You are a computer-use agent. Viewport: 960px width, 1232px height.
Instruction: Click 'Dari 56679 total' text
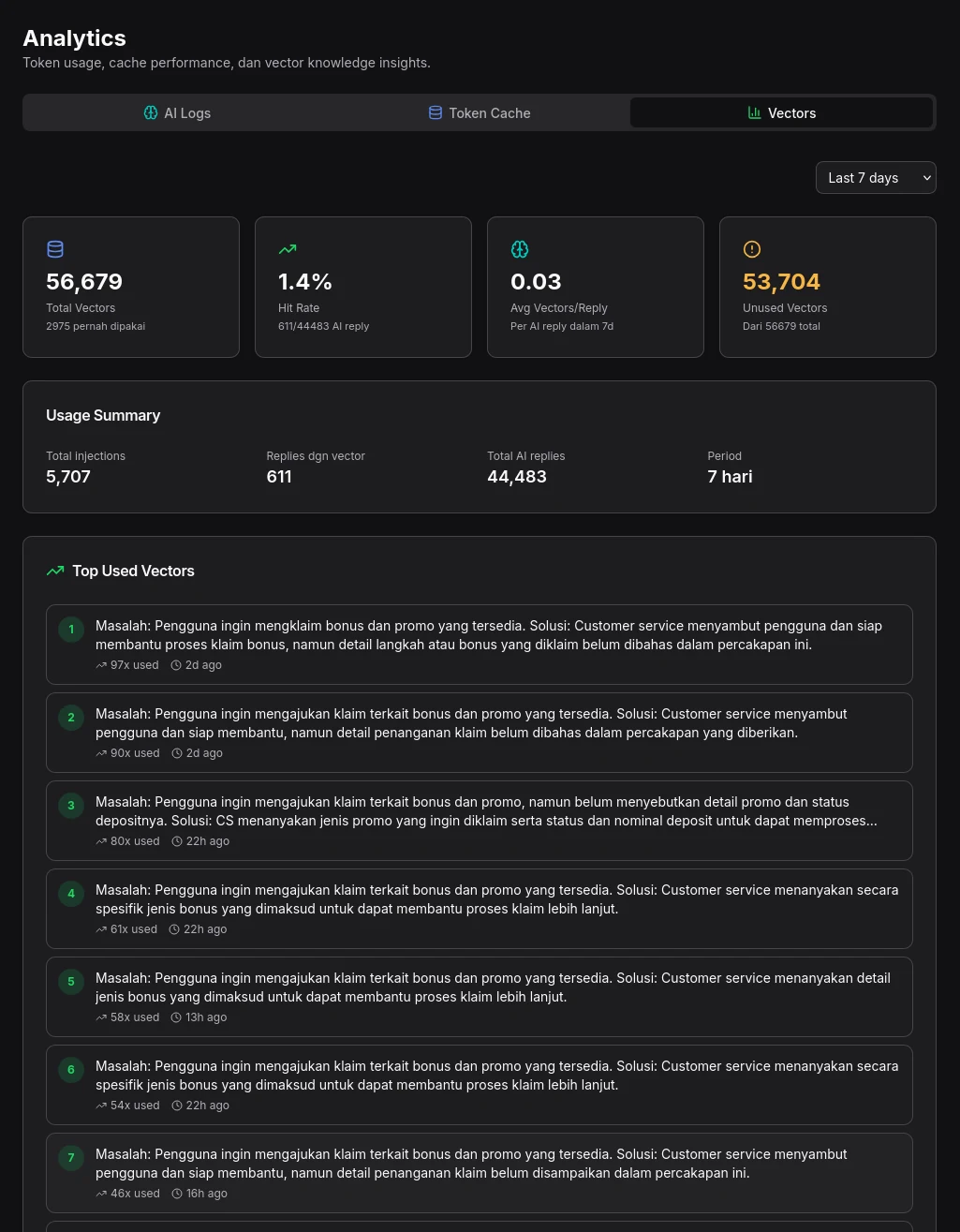781,326
